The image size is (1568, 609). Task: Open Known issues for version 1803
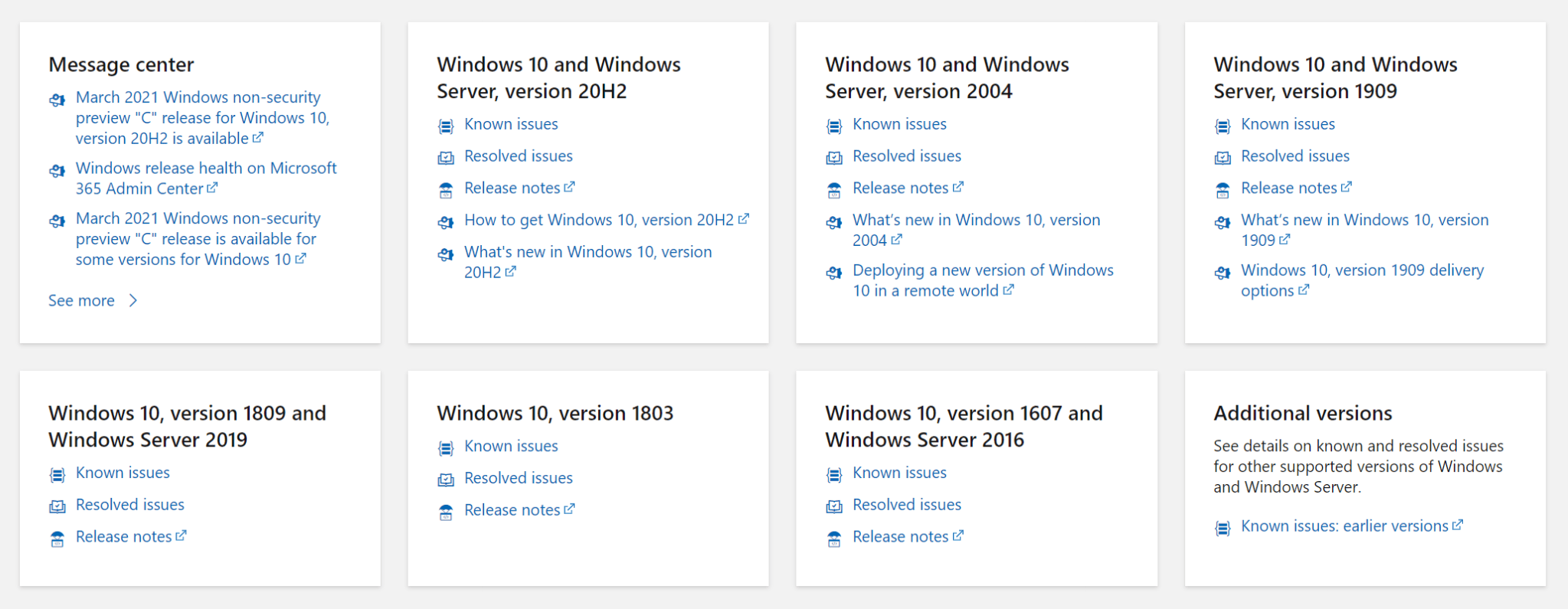[511, 446]
